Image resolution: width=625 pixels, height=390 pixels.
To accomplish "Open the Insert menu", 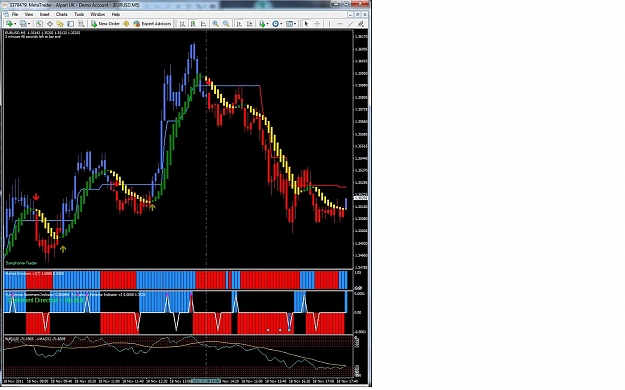I will (x=44, y=14).
